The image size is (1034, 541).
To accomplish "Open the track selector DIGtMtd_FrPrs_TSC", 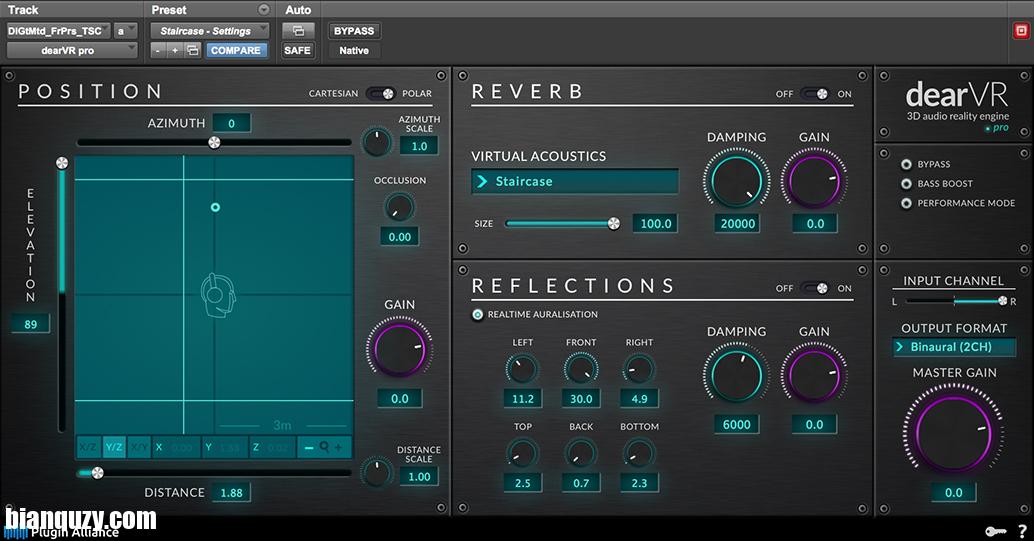I will [59, 31].
